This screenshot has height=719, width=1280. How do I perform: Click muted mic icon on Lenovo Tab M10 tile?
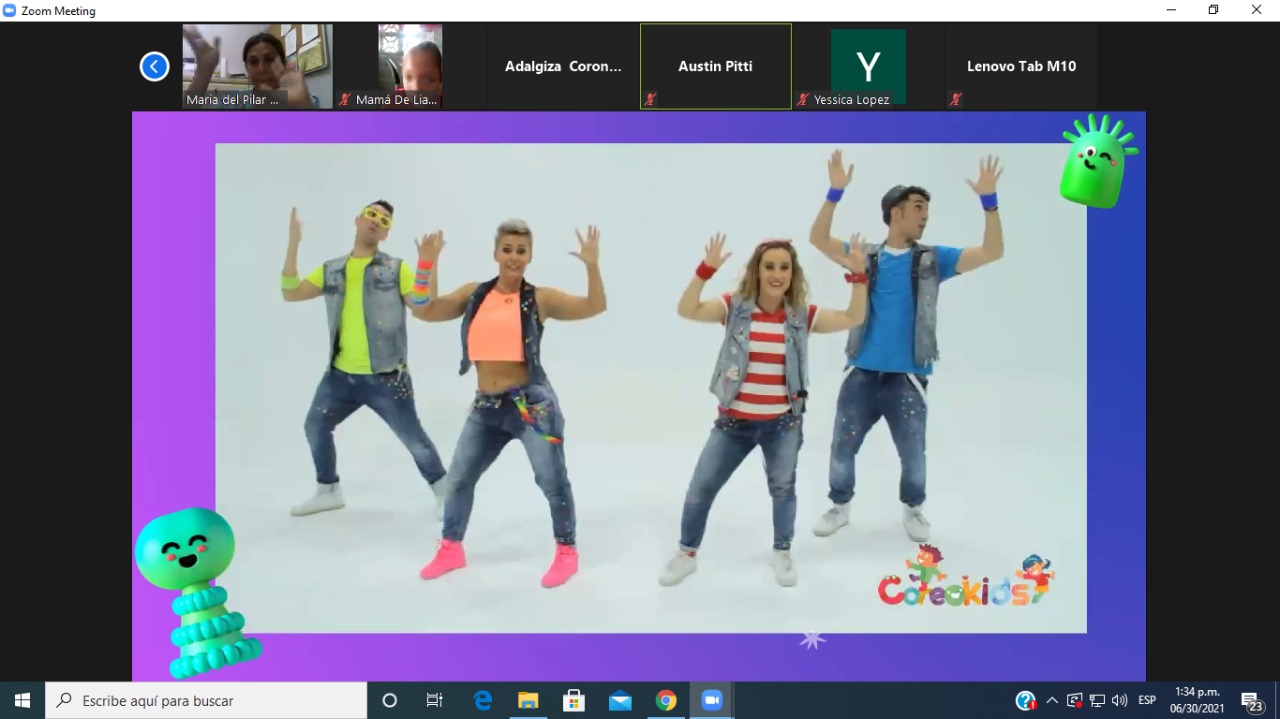[x=956, y=99]
